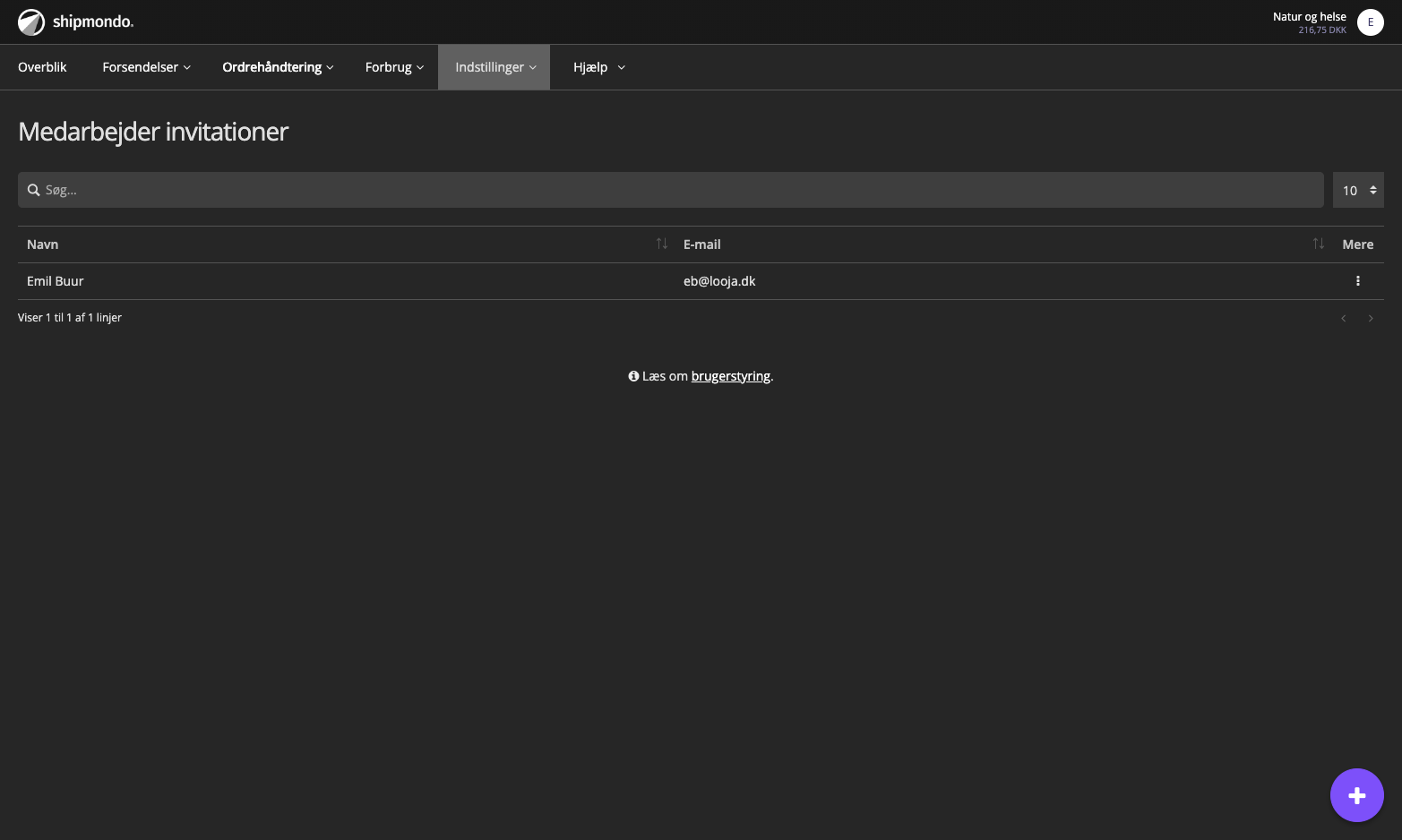Open the Overblik page
Image resolution: width=1402 pixels, height=840 pixels.
pyautogui.click(x=42, y=67)
